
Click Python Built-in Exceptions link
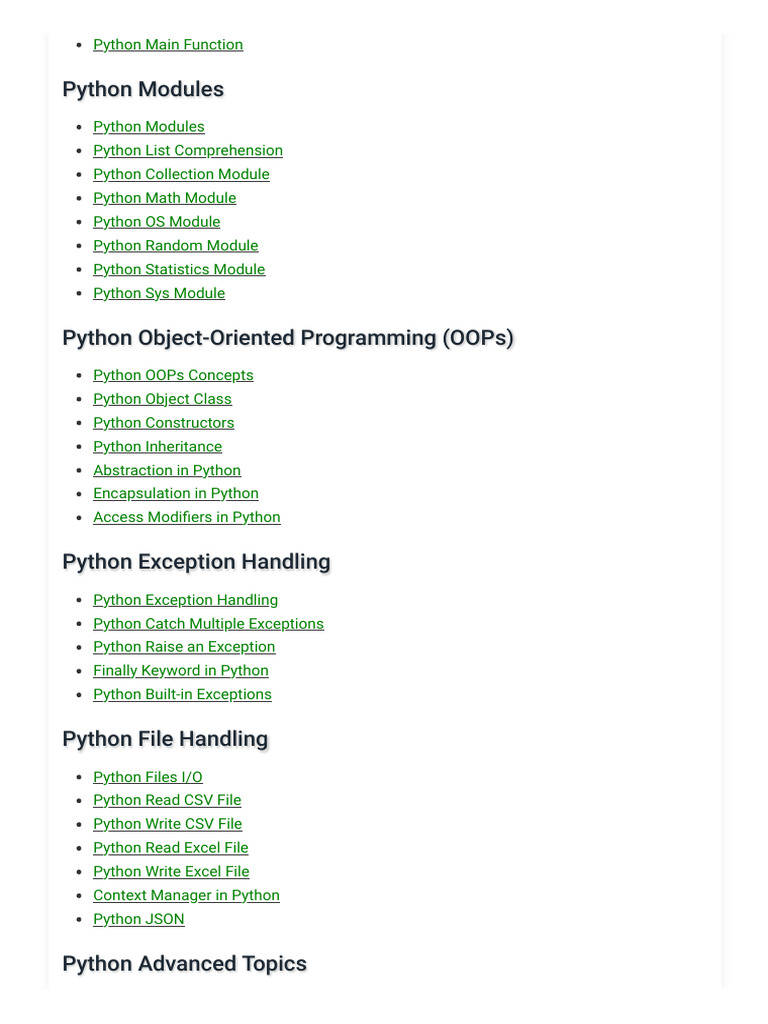(x=182, y=694)
